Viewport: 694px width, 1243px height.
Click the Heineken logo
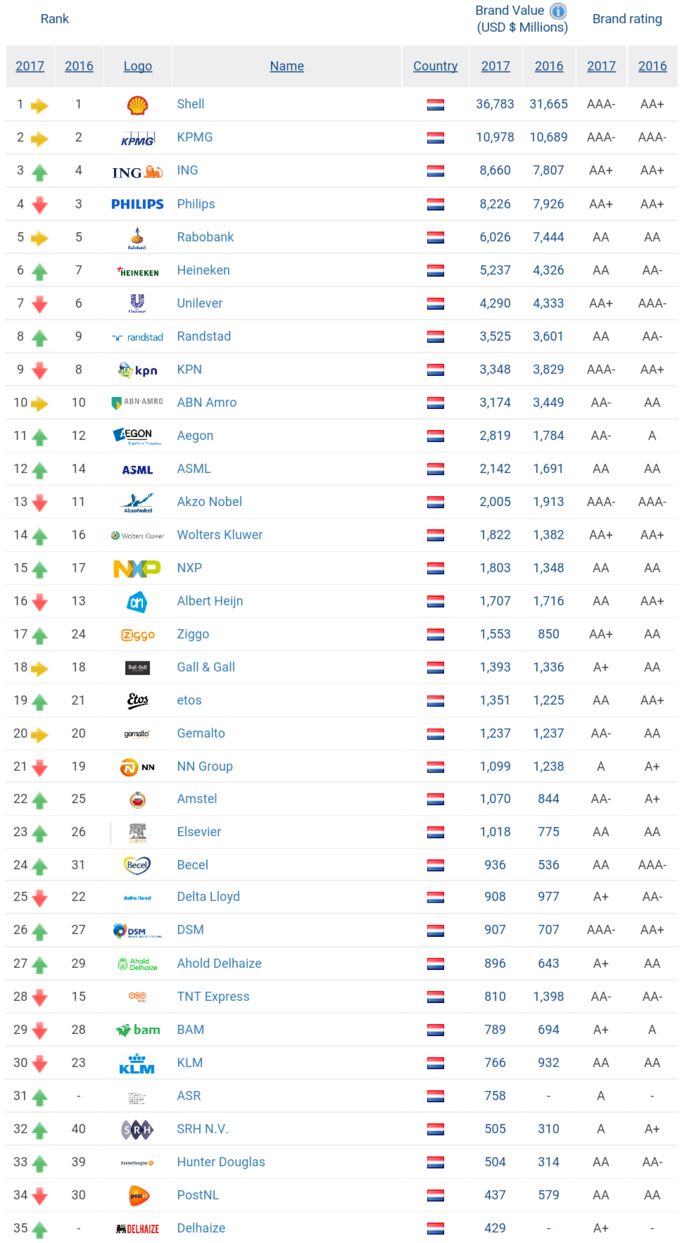(x=137, y=270)
